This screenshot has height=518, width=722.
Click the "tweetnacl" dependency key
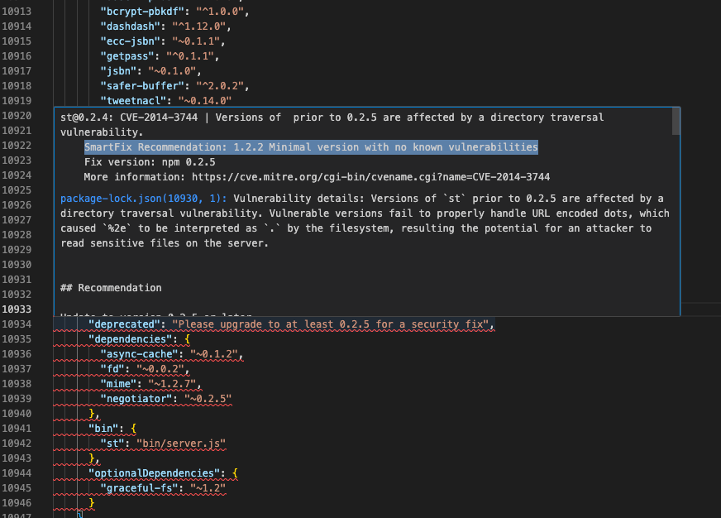click(132, 100)
